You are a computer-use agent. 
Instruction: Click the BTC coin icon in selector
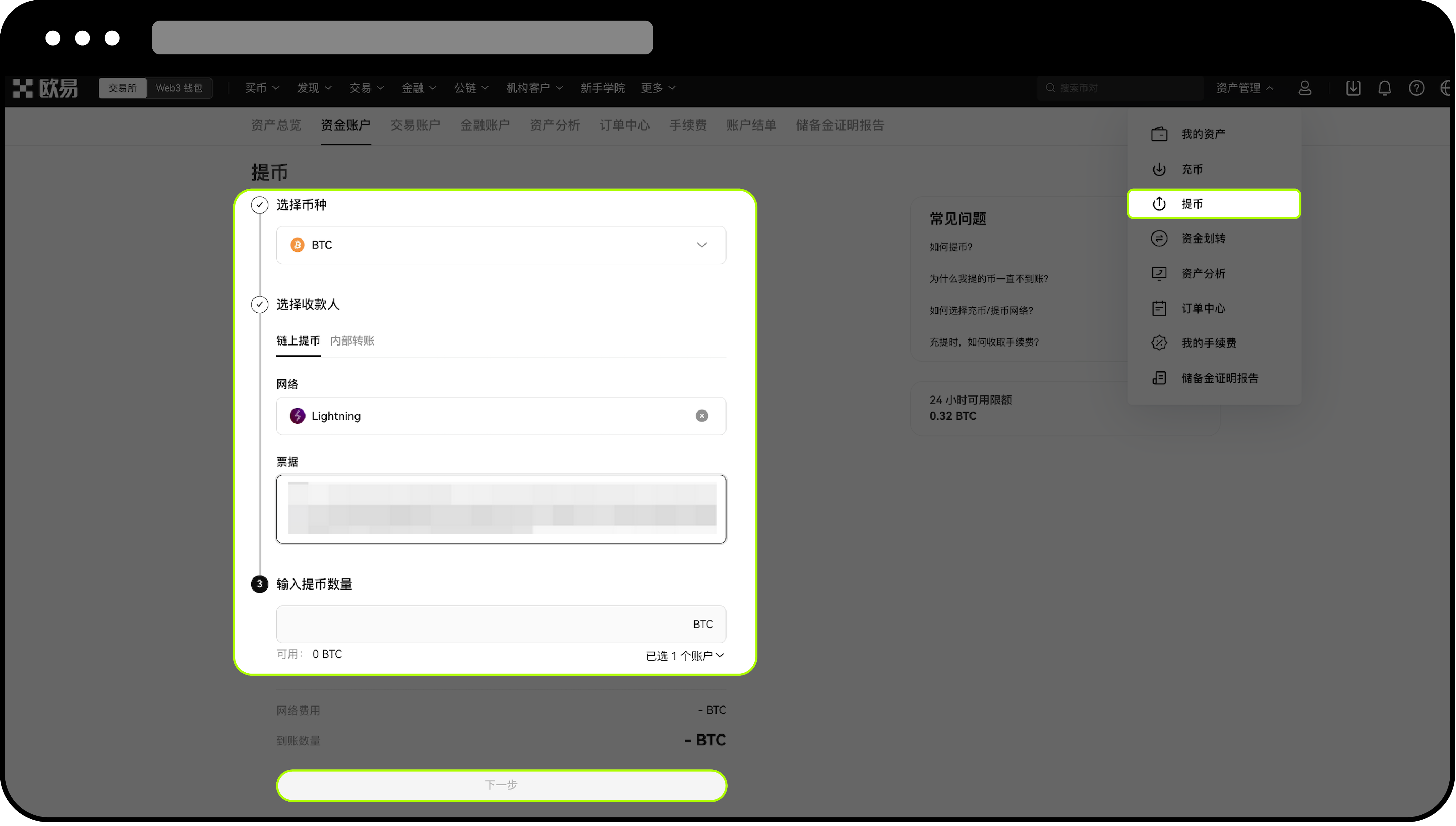point(297,244)
